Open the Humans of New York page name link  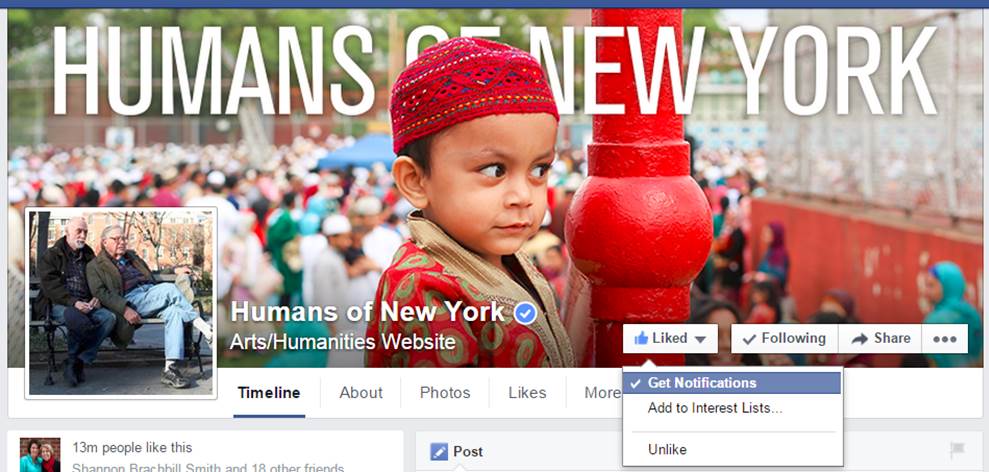[x=368, y=312]
